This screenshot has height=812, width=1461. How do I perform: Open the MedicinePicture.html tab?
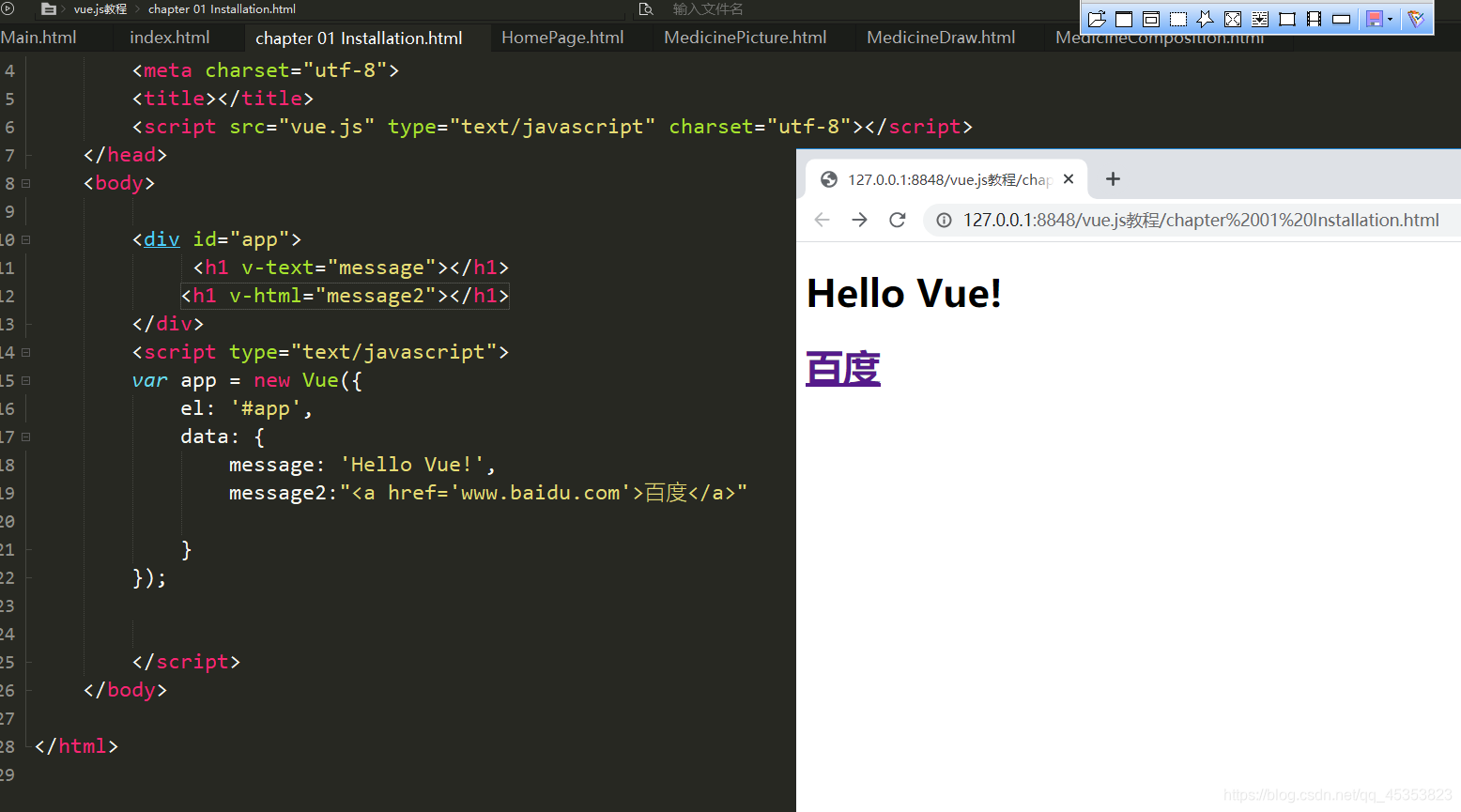click(746, 38)
